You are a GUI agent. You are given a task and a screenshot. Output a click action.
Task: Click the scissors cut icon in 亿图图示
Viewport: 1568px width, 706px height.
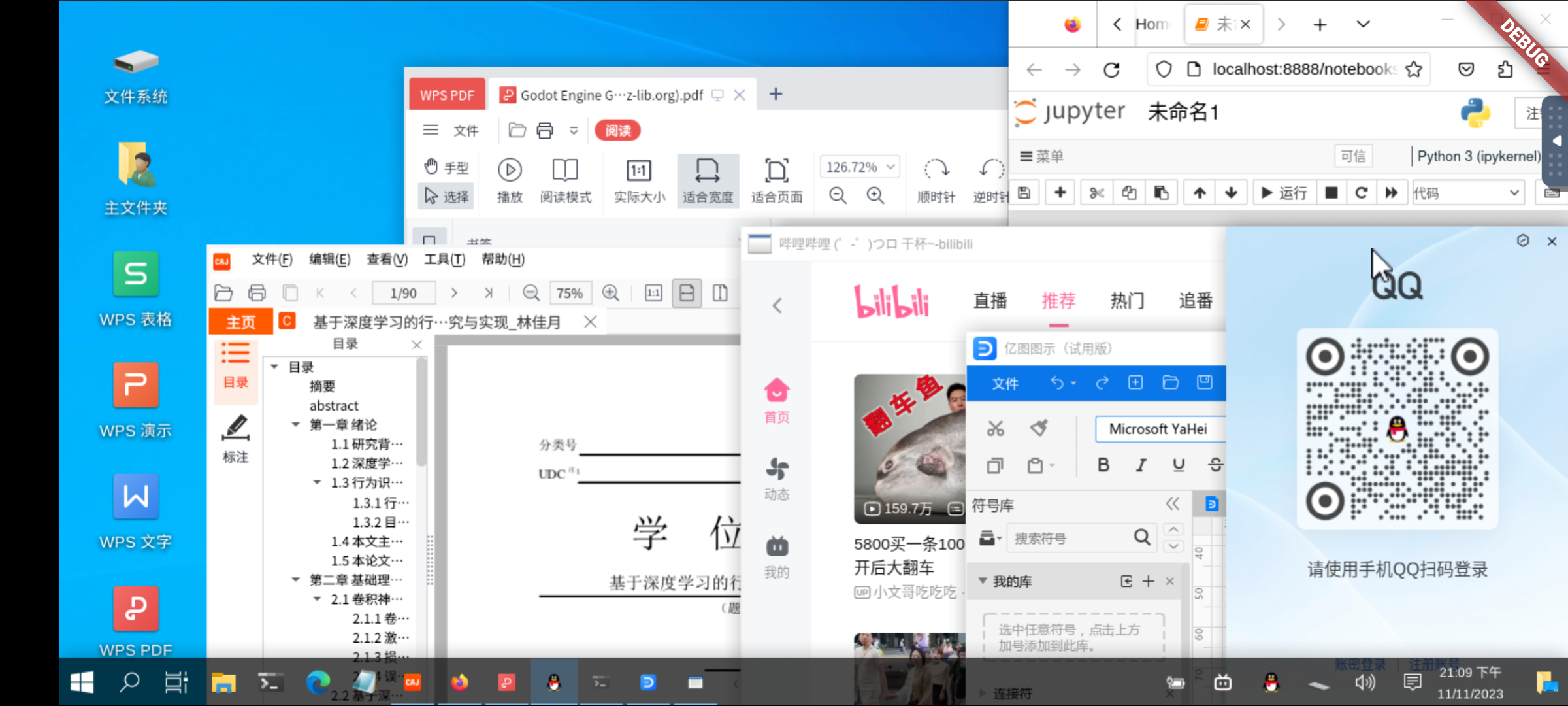(994, 428)
